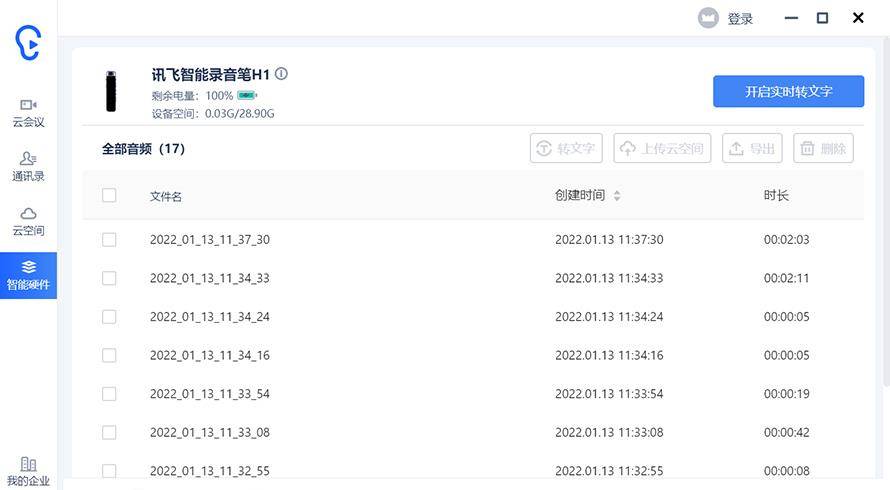This screenshot has width=890, height=490.
Task: Click created time 2022.01.13 11:33:54
Action: (x=609, y=394)
